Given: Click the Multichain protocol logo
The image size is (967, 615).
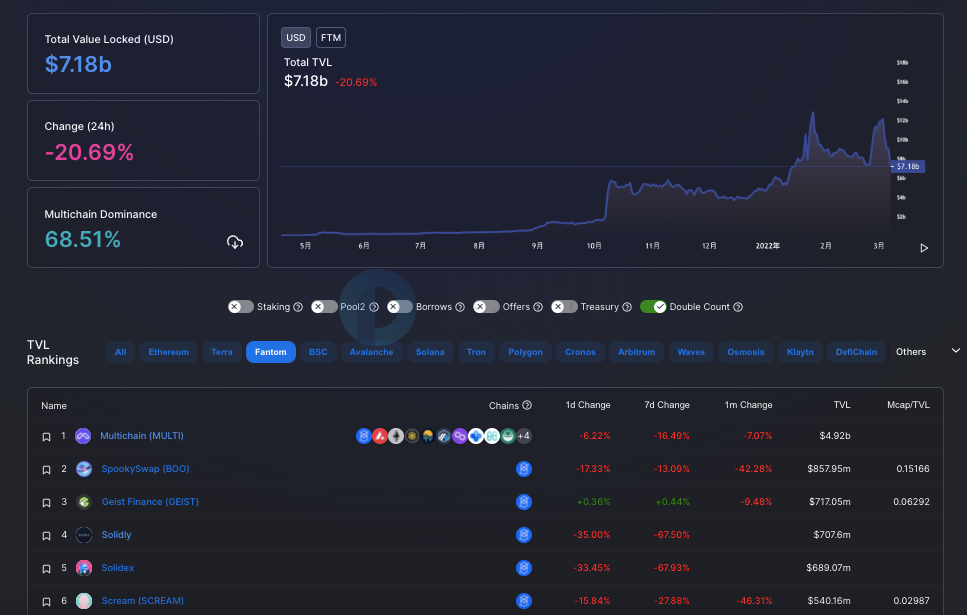Looking at the screenshot, I should pos(83,436).
